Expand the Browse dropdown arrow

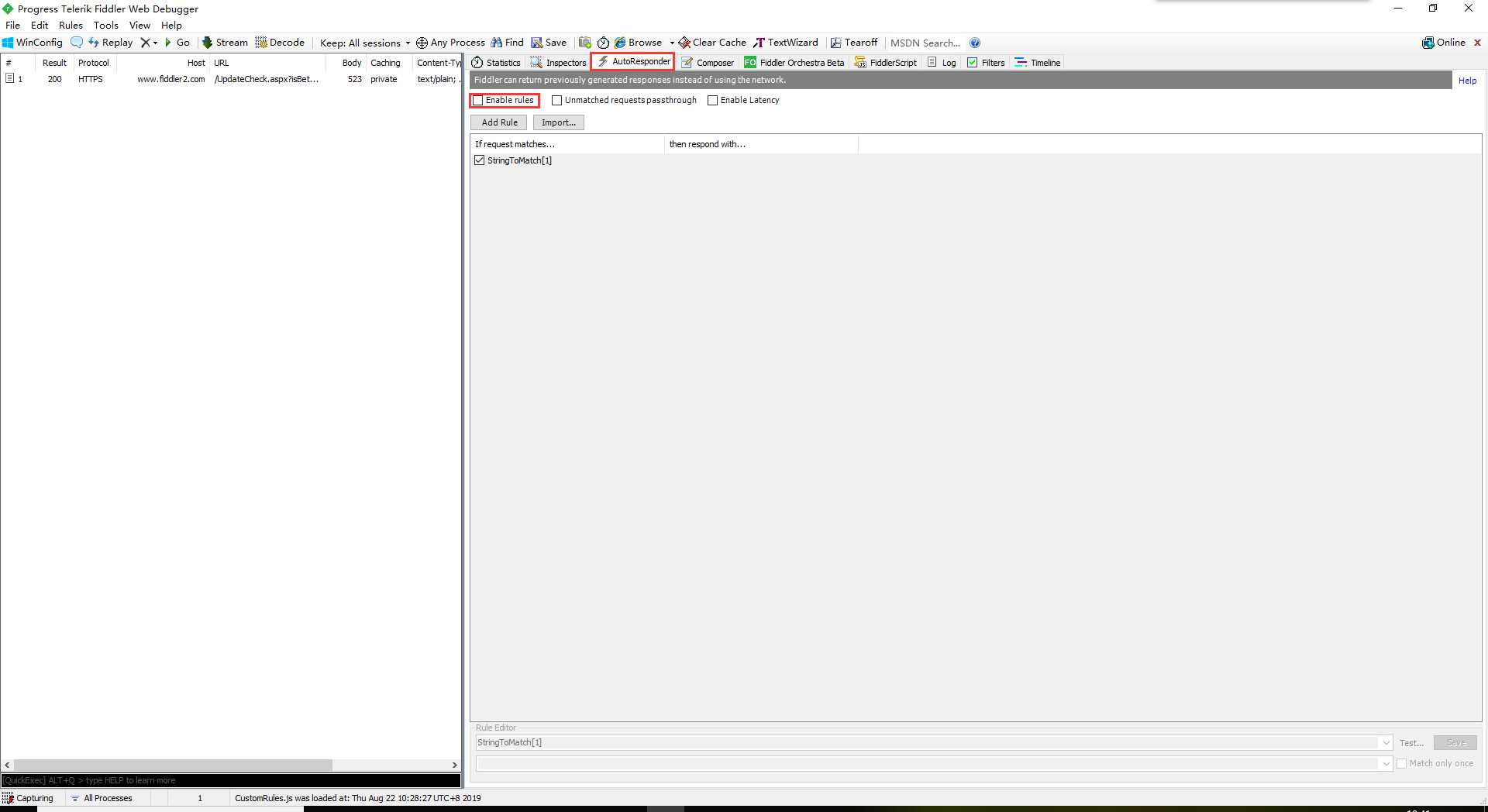[x=672, y=43]
